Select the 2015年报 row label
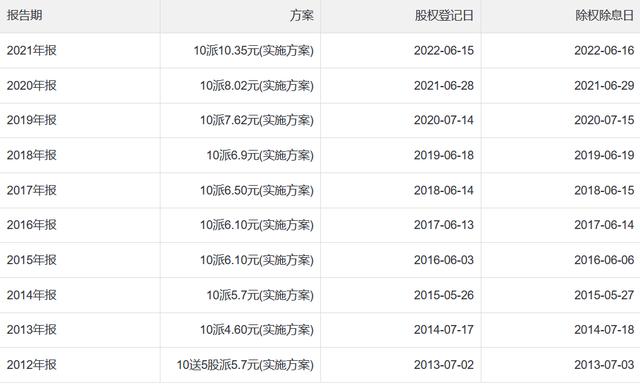 point(31,260)
